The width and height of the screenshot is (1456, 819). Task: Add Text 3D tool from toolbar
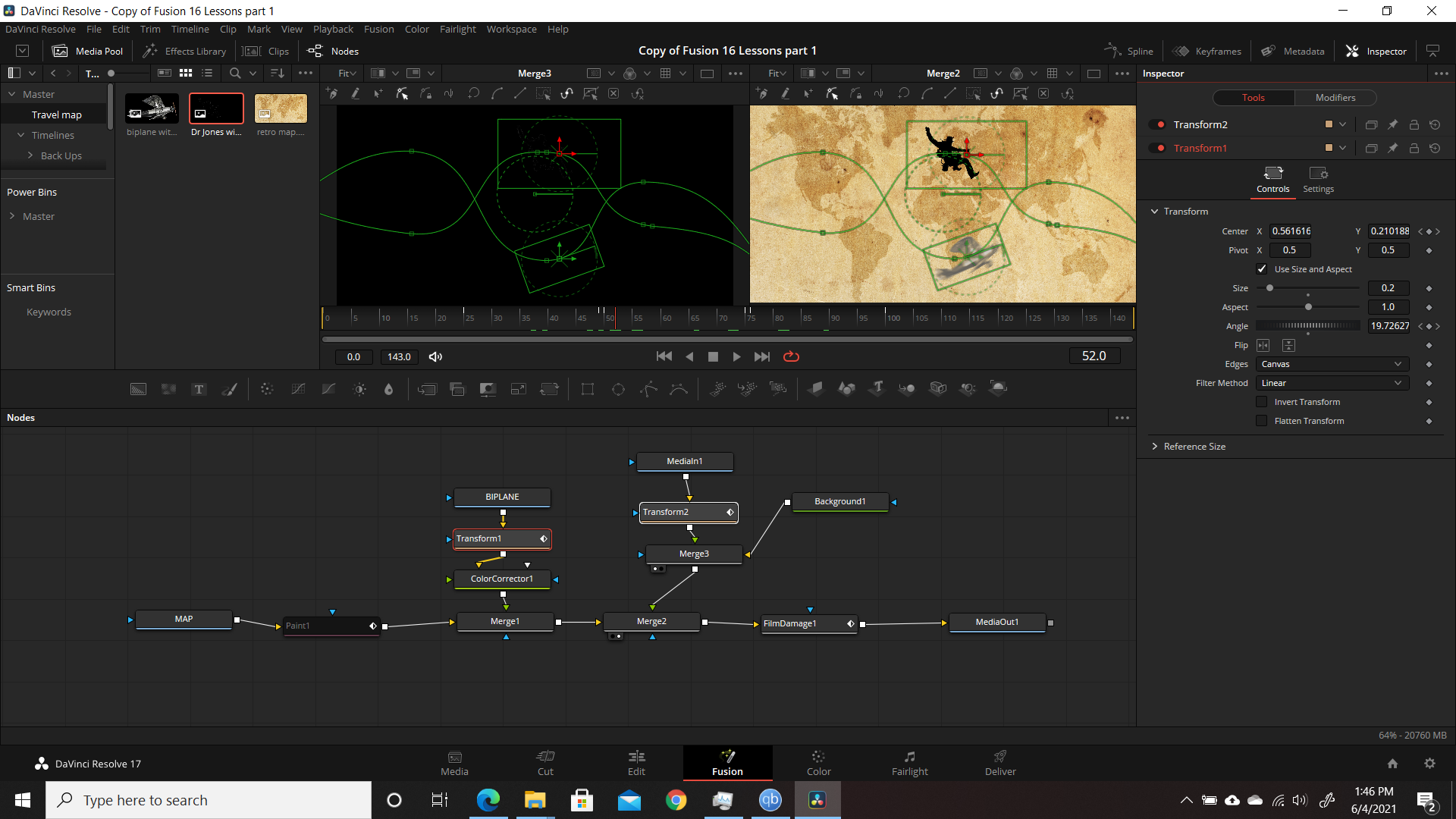pyautogui.click(x=877, y=388)
